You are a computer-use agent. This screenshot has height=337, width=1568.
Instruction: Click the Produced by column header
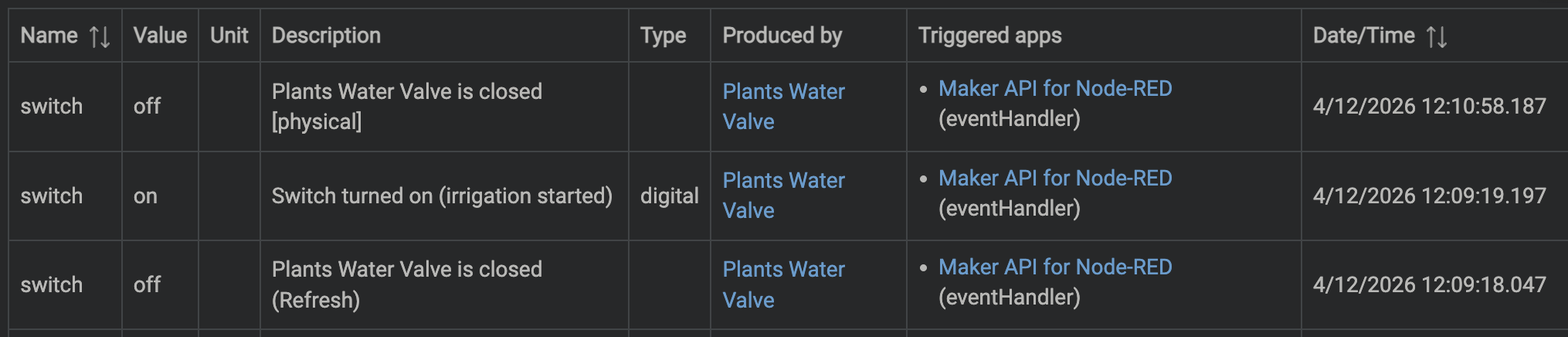point(782,36)
